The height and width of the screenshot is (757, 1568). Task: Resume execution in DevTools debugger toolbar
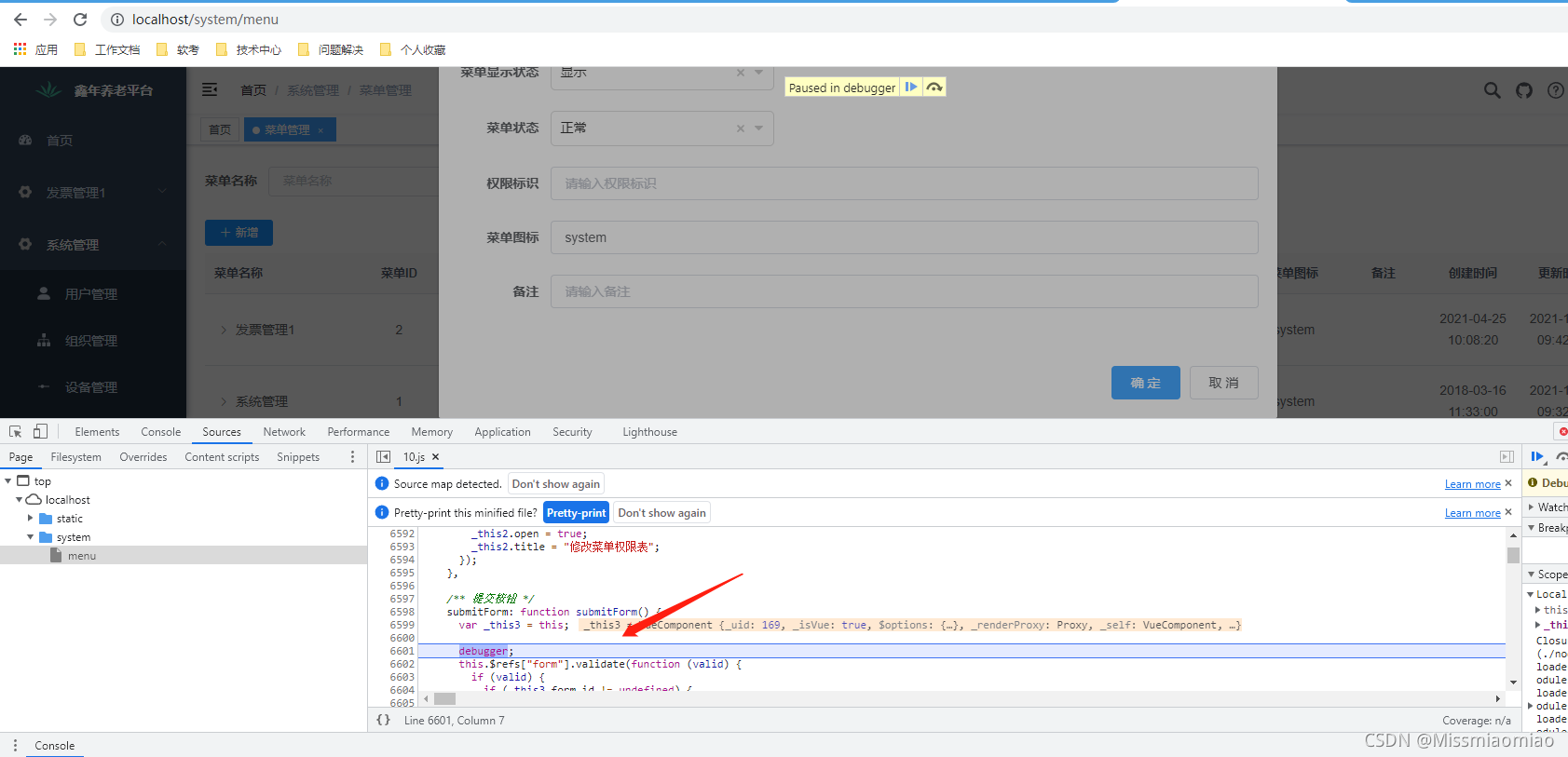(x=1537, y=456)
